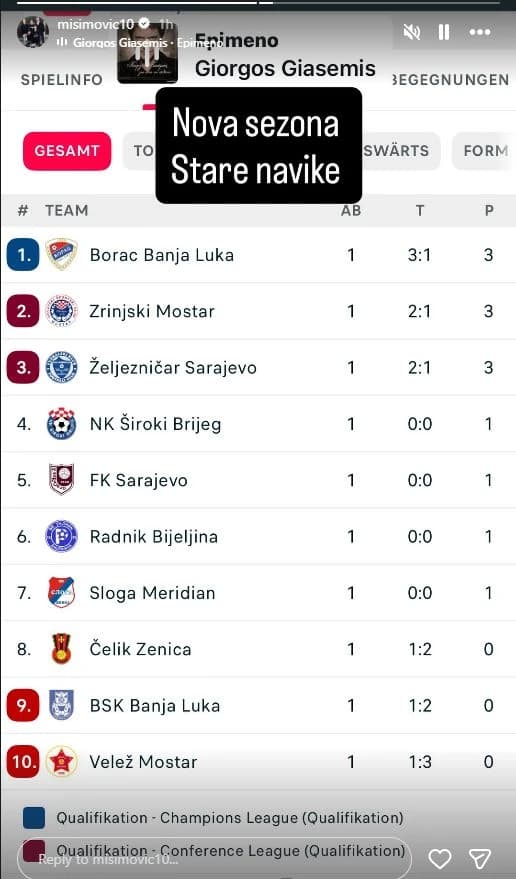The width and height of the screenshot is (516, 879).
Task: Open the Velež Mostar team row
Action: coord(258,762)
